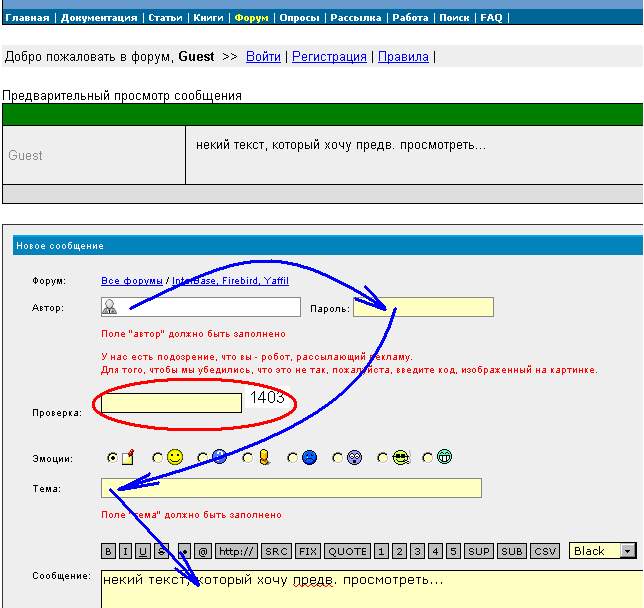Screen dimensions: 644x608
Task: Focus the Тема subject input field
Action: [x=291, y=488]
